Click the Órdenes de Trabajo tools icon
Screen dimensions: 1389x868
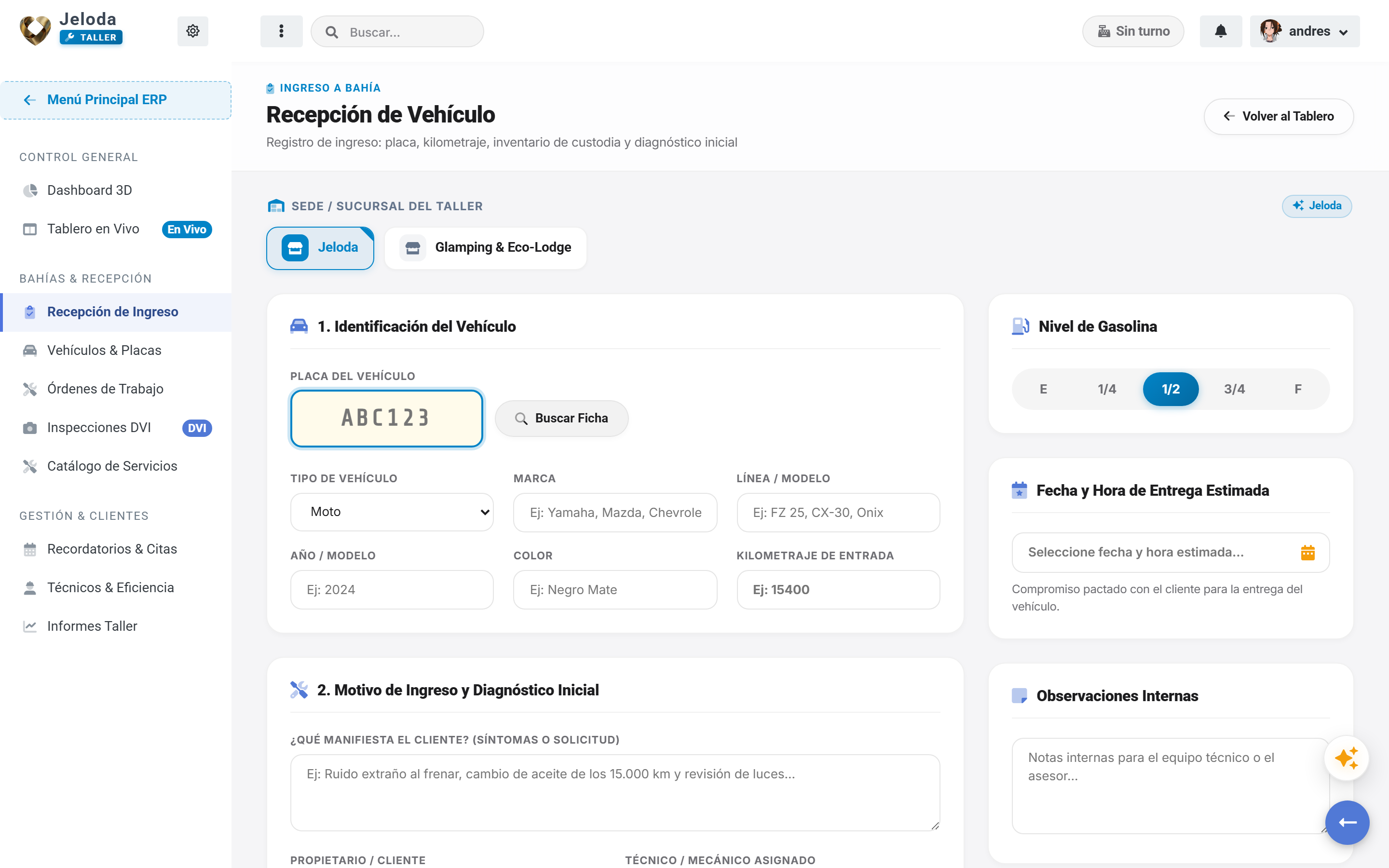click(30, 389)
